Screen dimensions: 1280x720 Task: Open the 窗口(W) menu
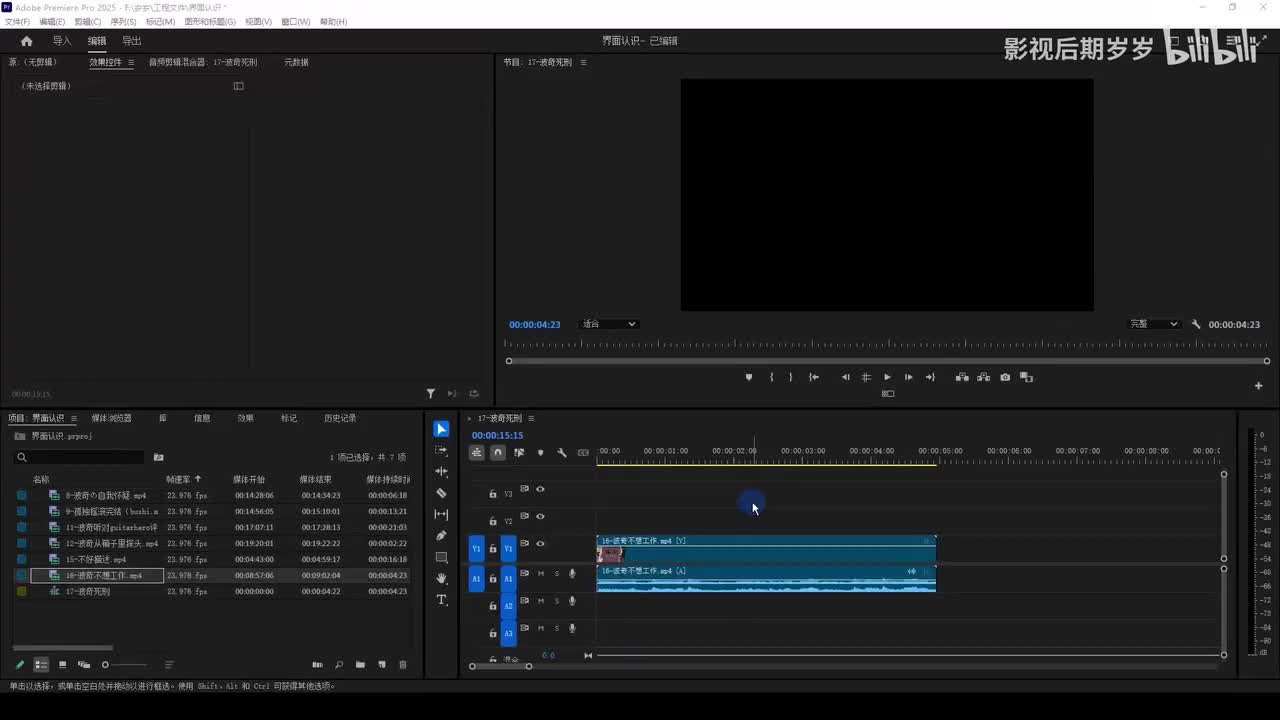[295, 21]
